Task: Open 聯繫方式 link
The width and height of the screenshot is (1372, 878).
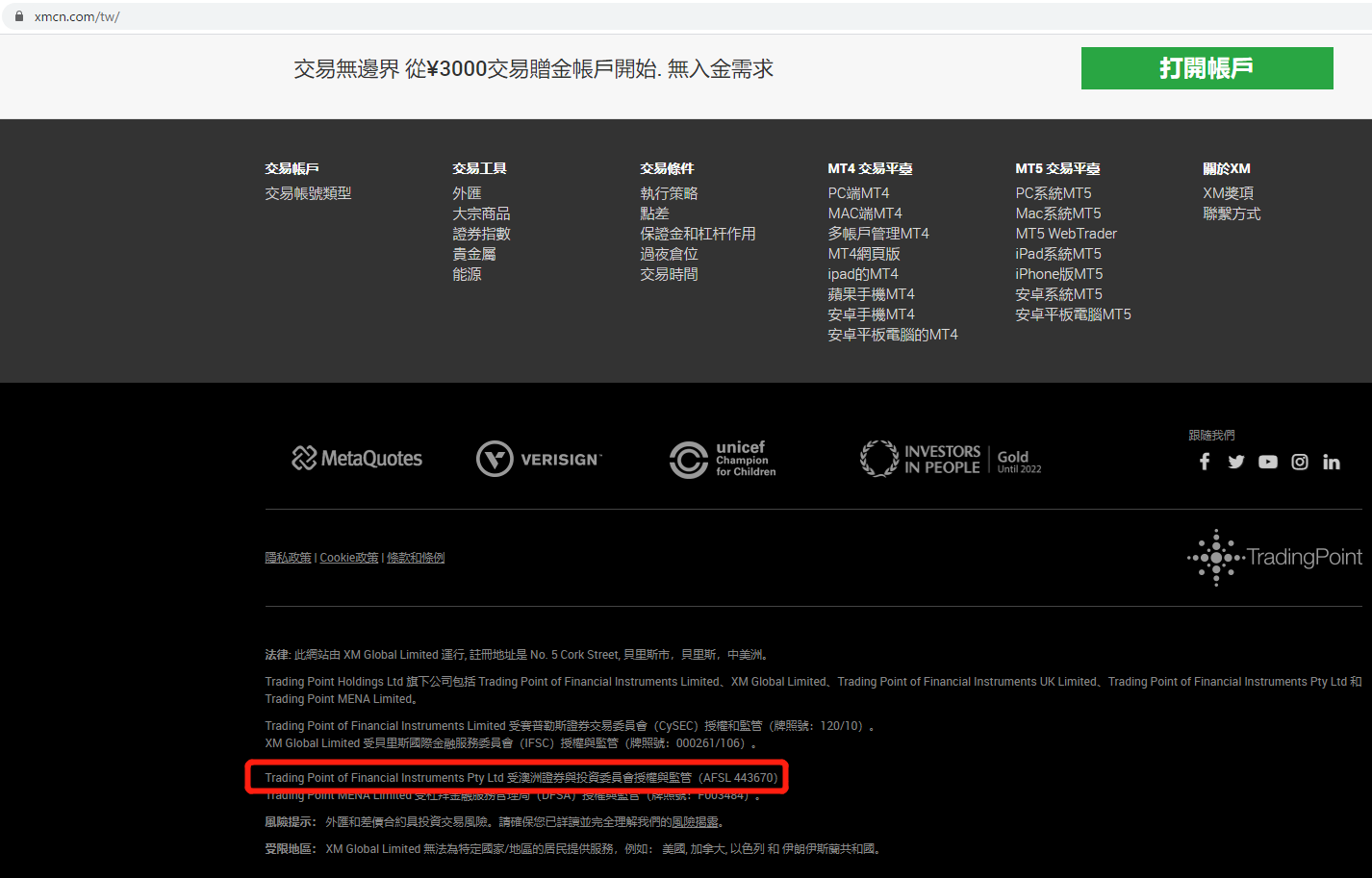Action: (1232, 213)
